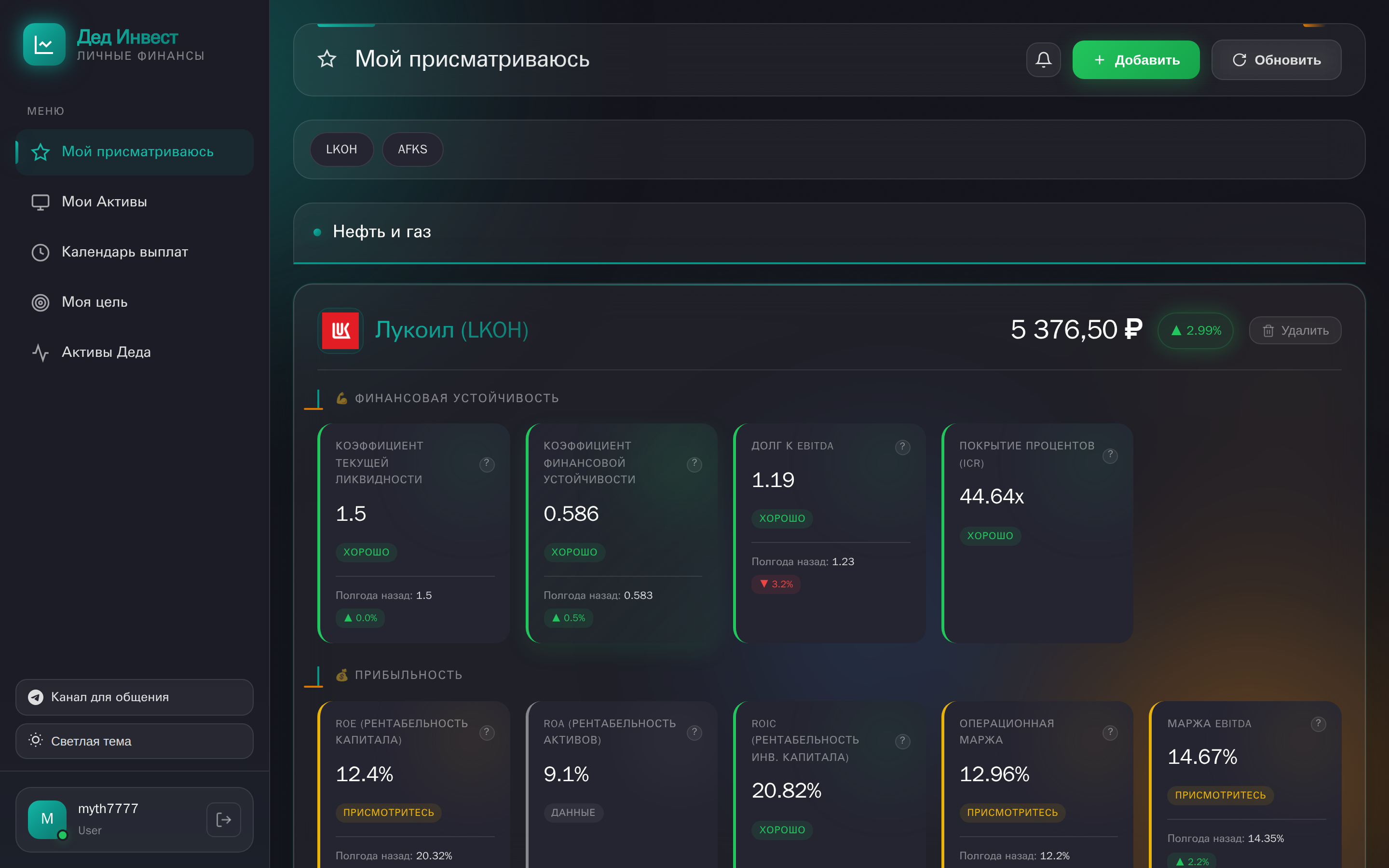Image resolution: width=1389 pixels, height=868 pixels.
Task: Open Мои Активы menu item
Action: [x=104, y=202]
